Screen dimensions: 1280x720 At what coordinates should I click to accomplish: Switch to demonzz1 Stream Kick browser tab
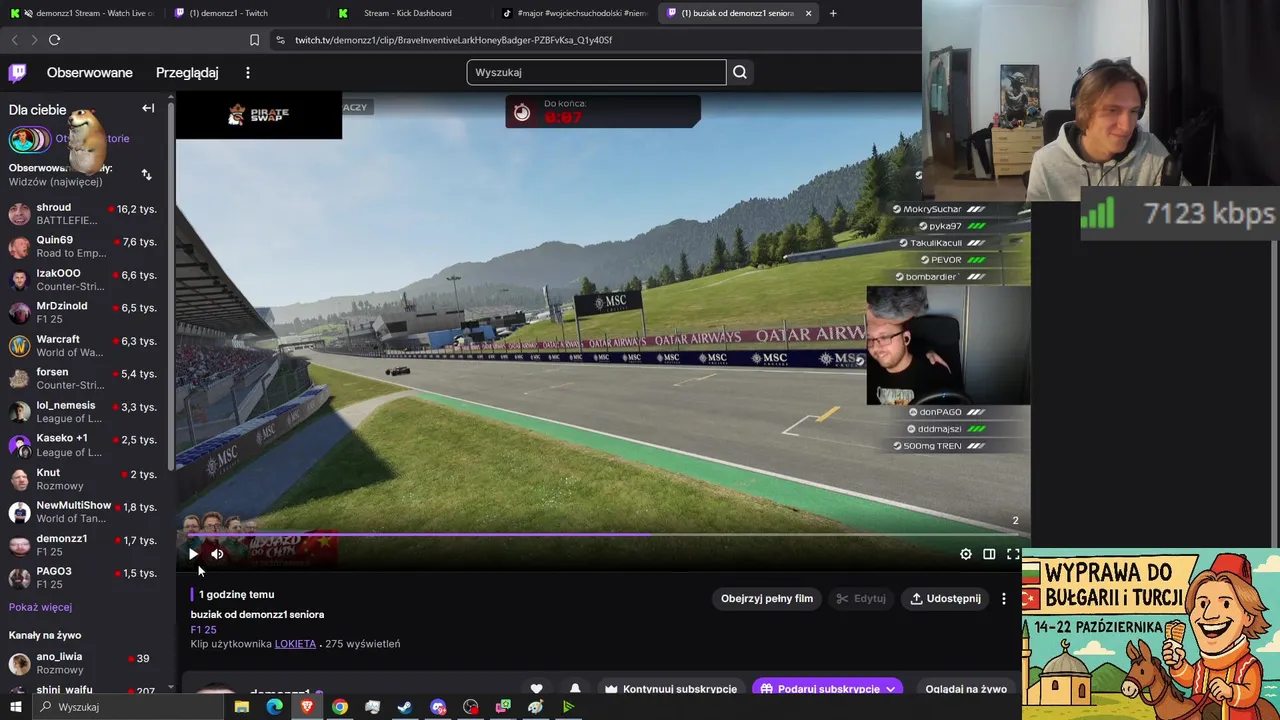coord(80,13)
